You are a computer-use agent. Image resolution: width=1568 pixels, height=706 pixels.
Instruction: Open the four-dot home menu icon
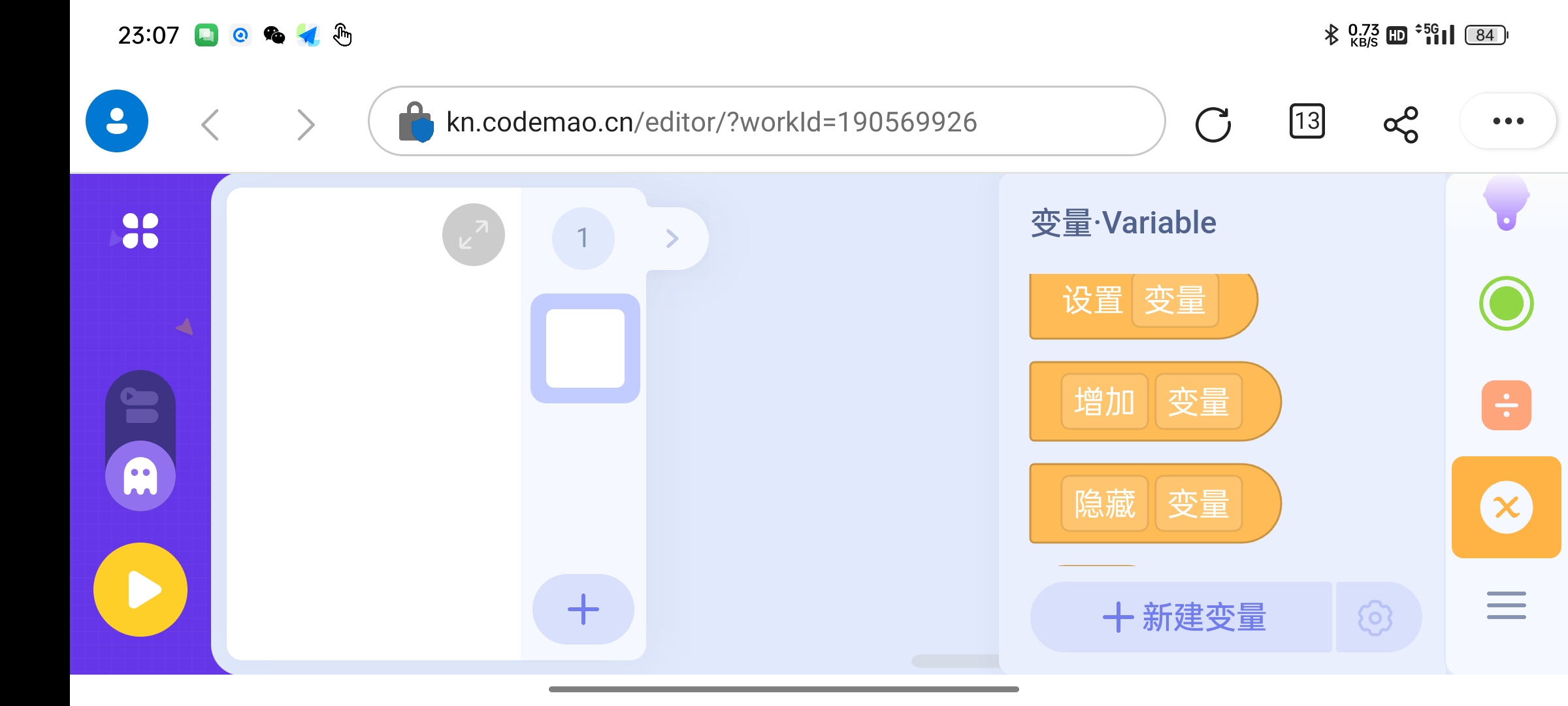[x=140, y=231]
